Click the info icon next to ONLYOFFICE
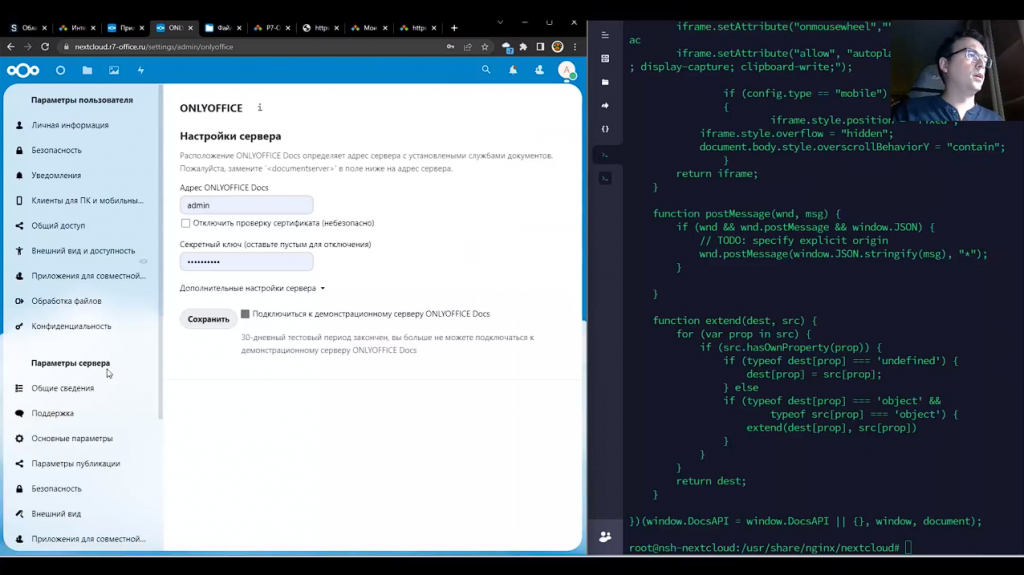 [259, 107]
